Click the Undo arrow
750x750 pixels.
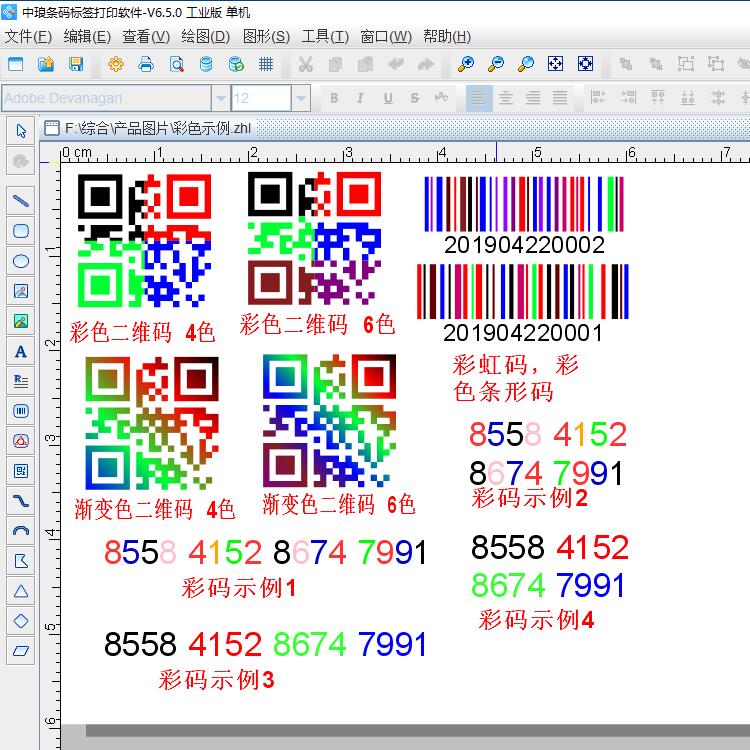396,64
